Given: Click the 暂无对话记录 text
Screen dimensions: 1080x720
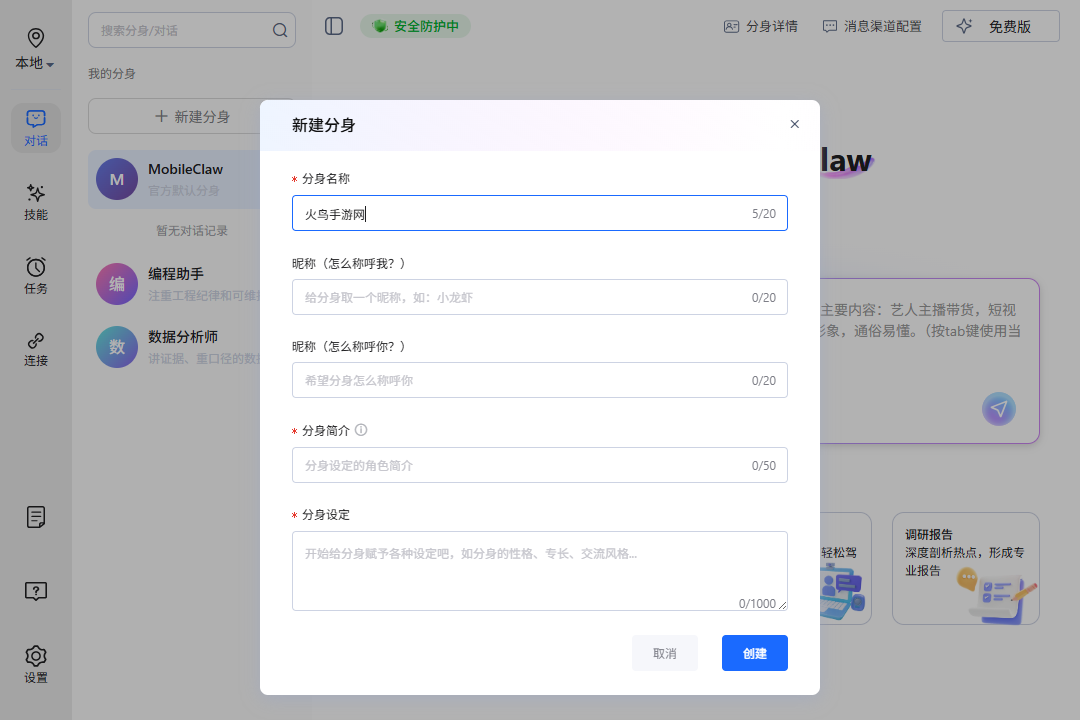Looking at the screenshot, I should click(191, 231).
